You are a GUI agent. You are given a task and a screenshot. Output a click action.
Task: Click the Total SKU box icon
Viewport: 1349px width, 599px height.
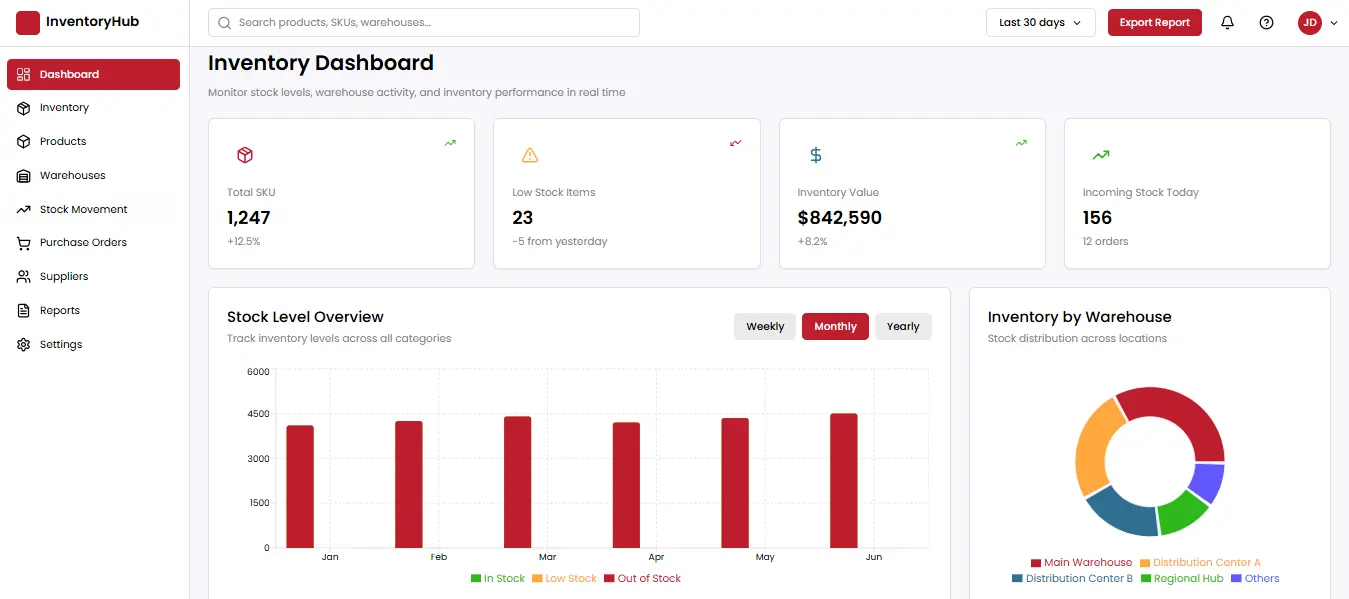click(x=245, y=155)
